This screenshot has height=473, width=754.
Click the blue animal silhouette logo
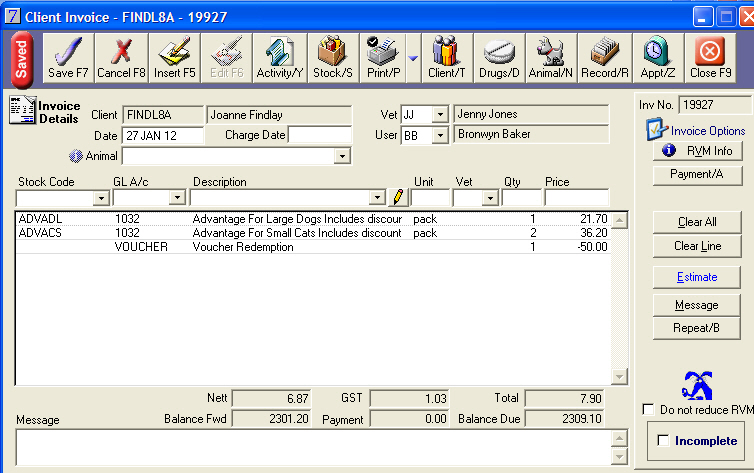coord(697,386)
